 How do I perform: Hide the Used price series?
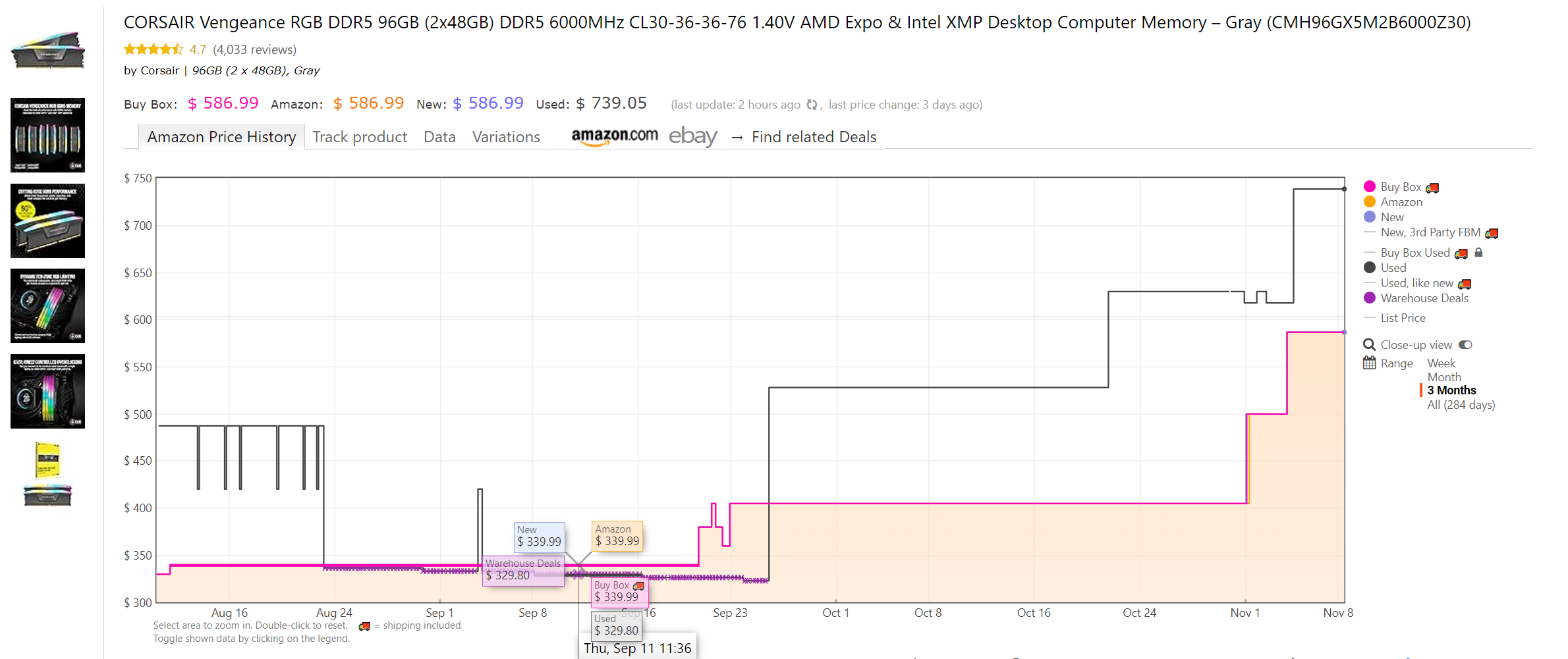coord(1393,268)
